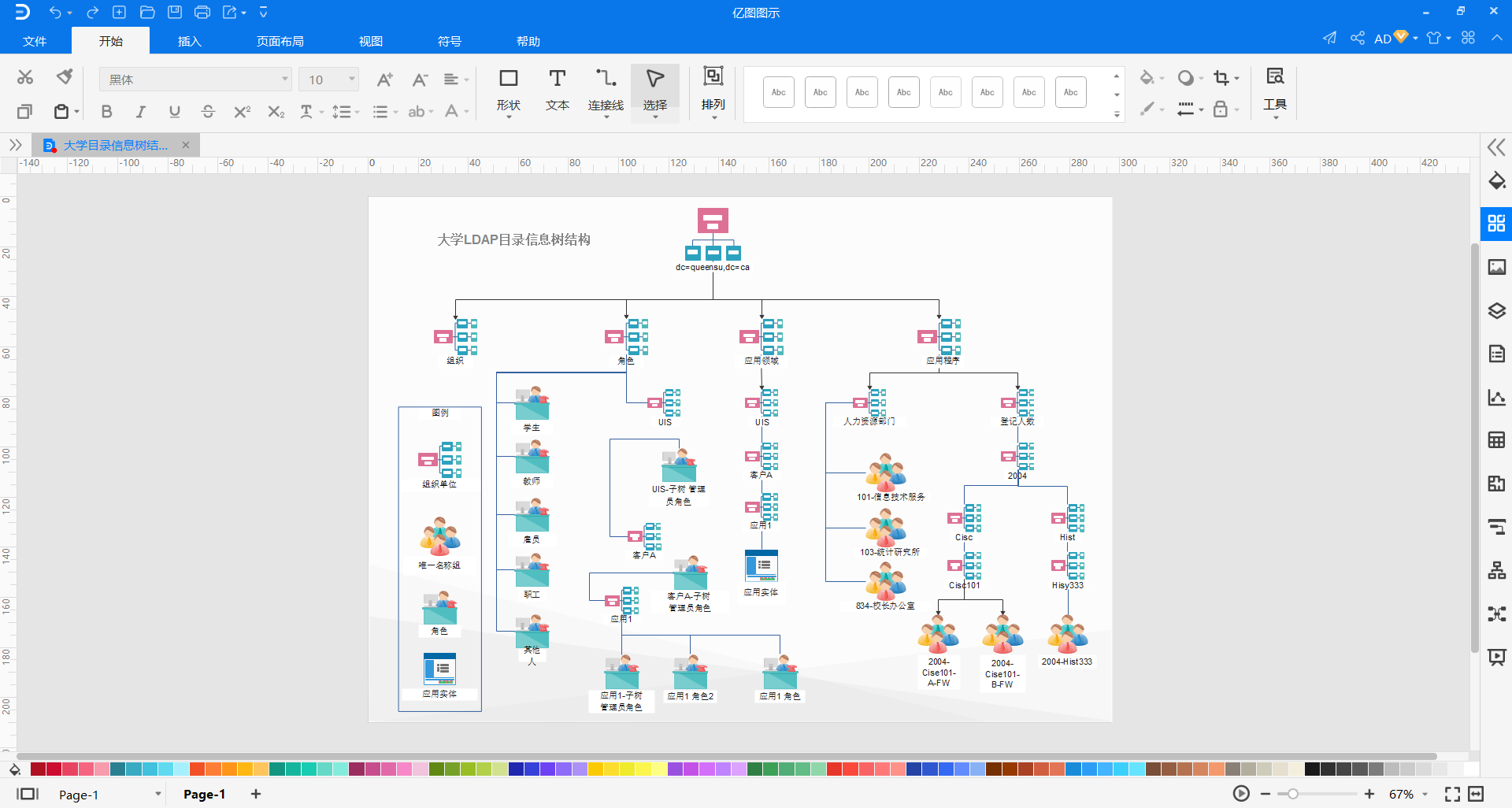Image resolution: width=1512 pixels, height=808 pixels.
Task: Select the Connector line tool
Action: 606,91
